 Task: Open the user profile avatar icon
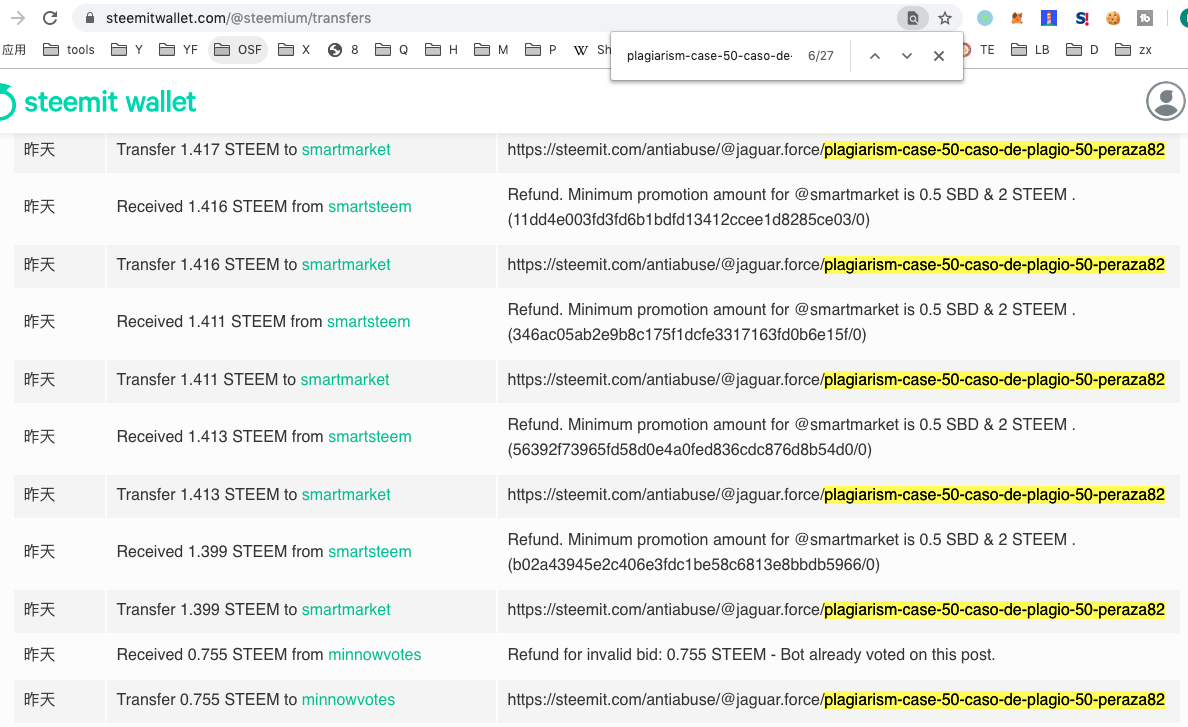1166,101
